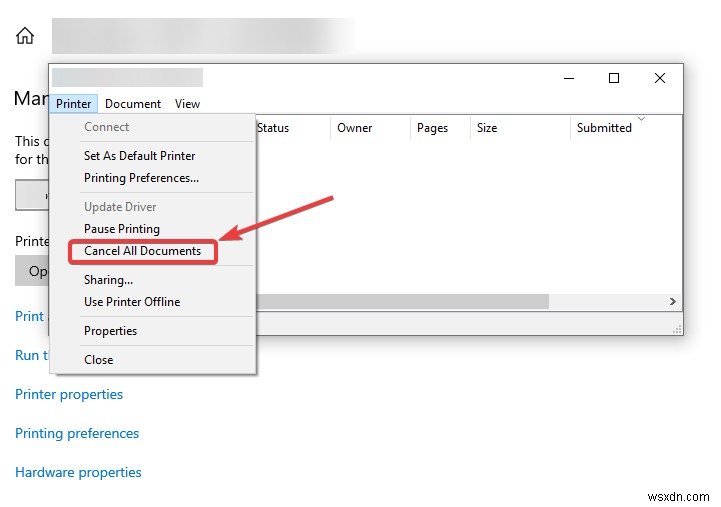Maximize the print queue window
This screenshot has height=507, width=721.
614,78
